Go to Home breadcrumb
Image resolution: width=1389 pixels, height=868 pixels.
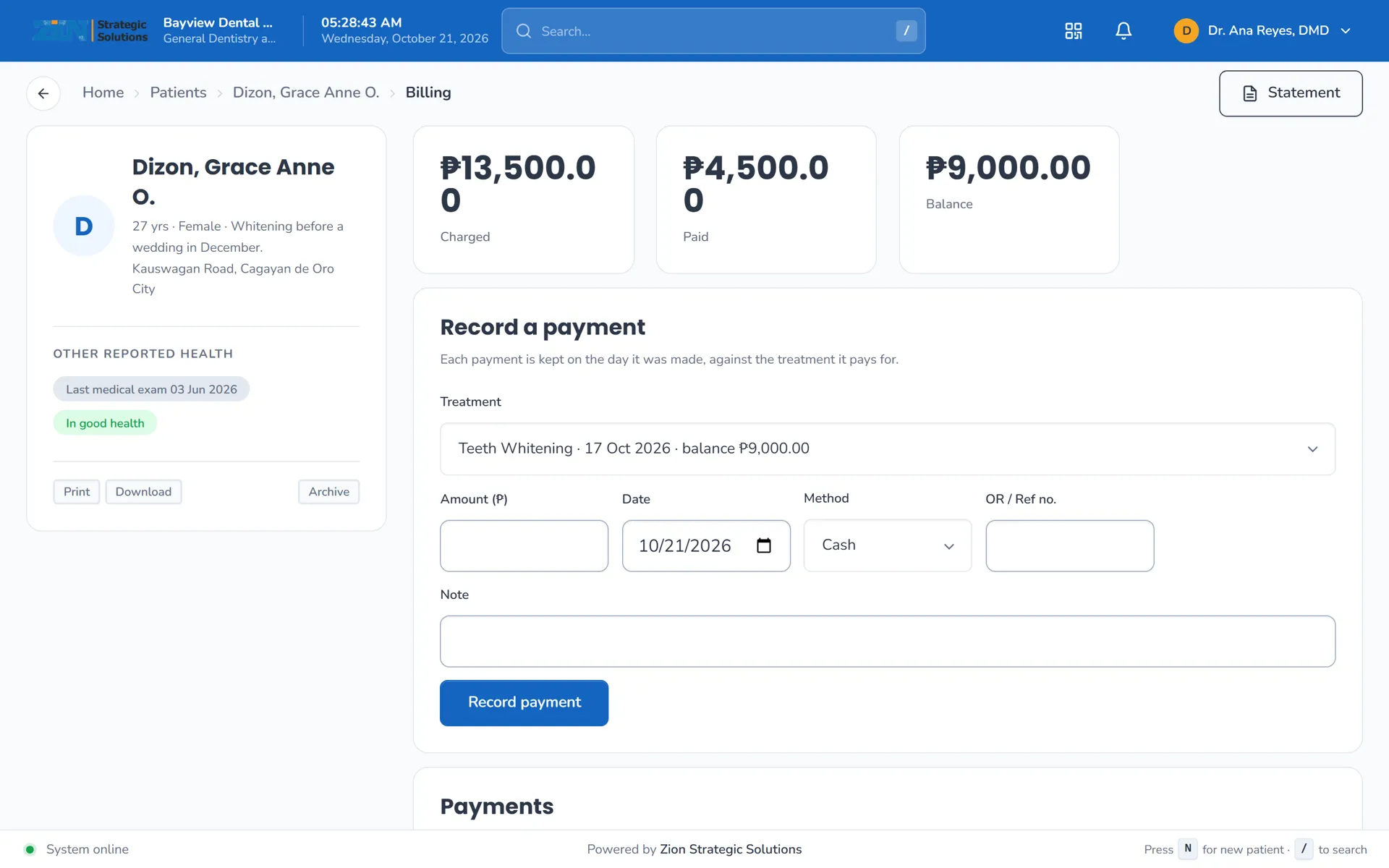(103, 93)
